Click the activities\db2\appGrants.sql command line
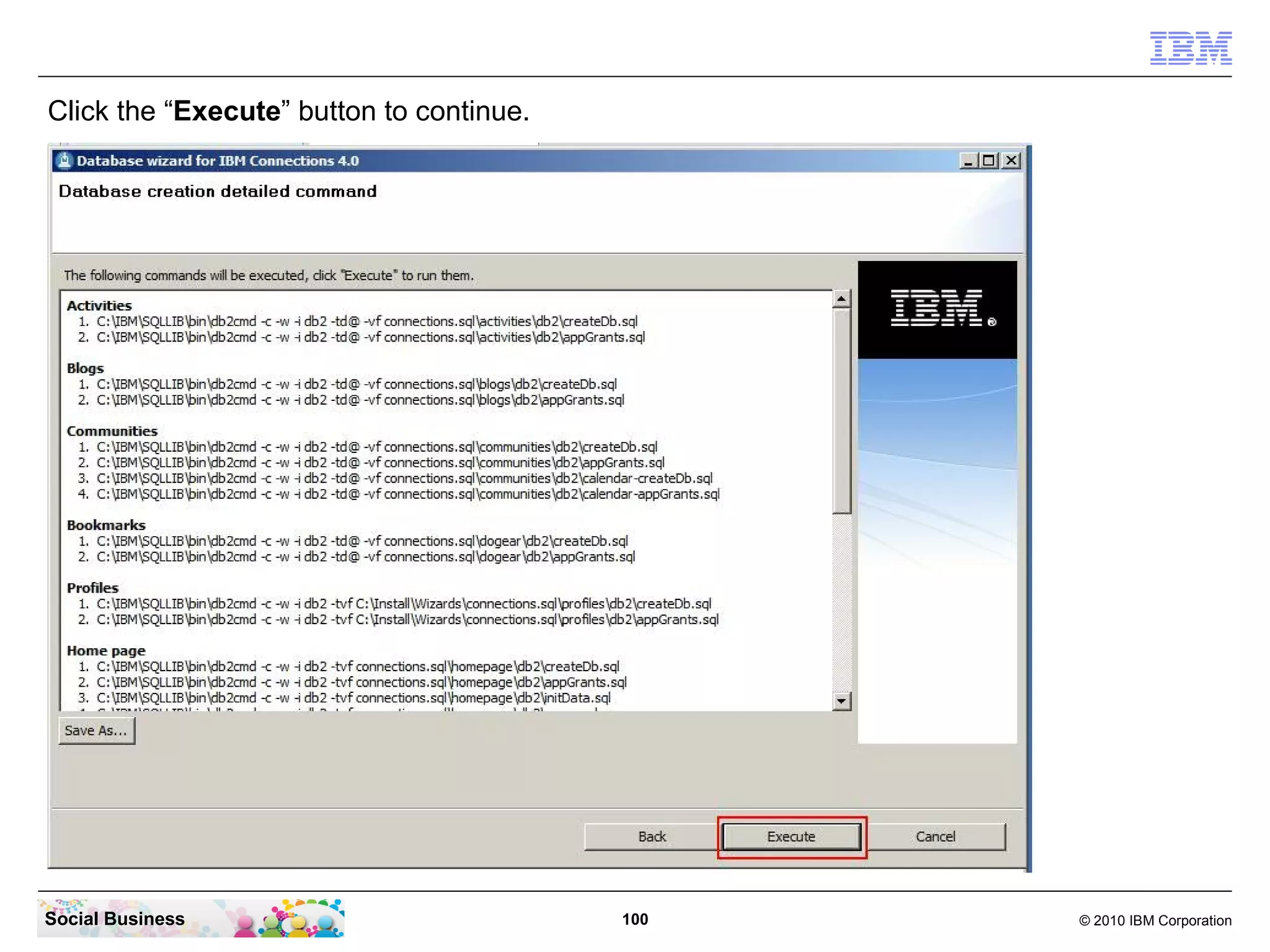The image size is (1270, 952). click(x=362, y=337)
